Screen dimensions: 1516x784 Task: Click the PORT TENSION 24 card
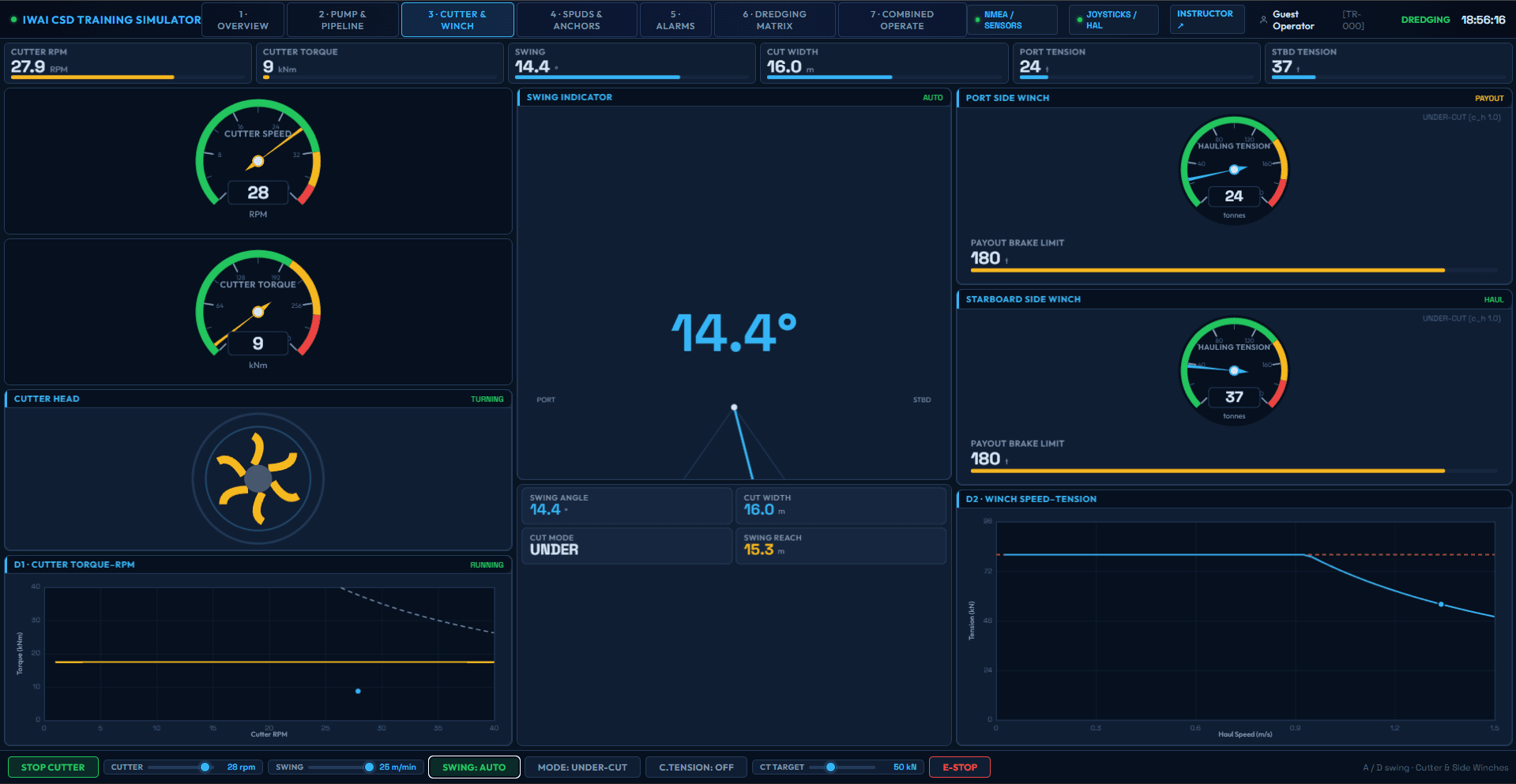click(1136, 62)
